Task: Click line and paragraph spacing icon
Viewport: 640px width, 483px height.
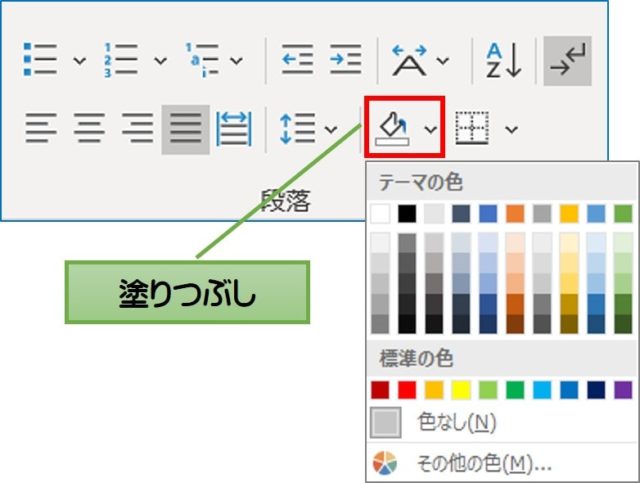Action: pos(298,129)
